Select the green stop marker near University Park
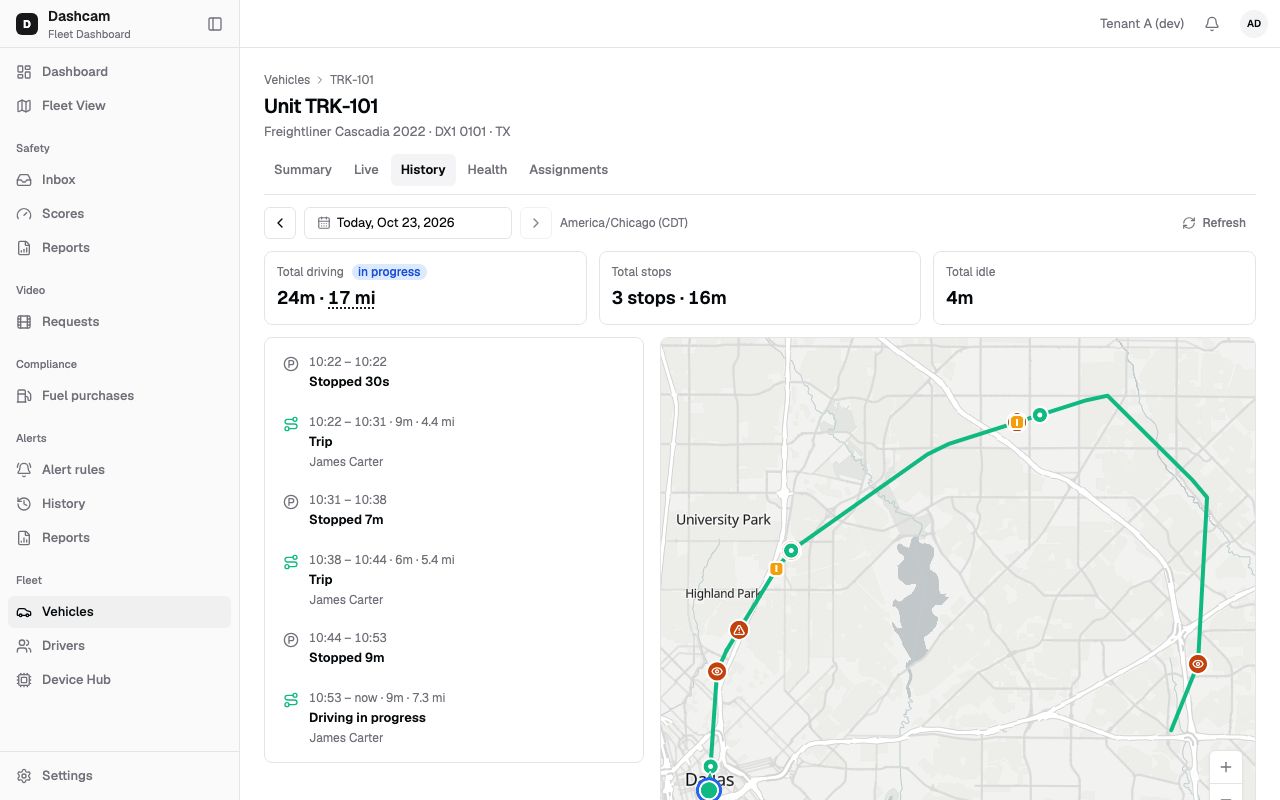Image resolution: width=1280 pixels, height=800 pixels. click(791, 550)
